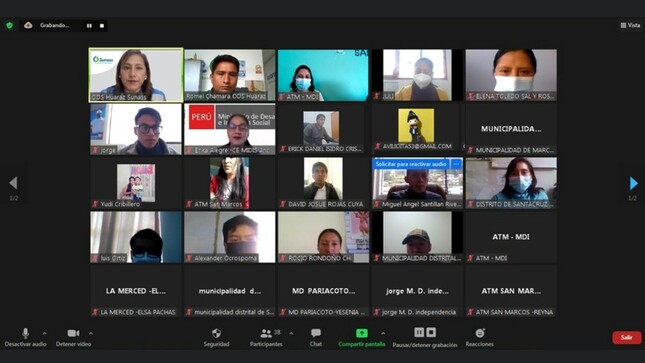Click the three-dots icon on Miguel Angel's tile
645x363 pixels.
click(456, 164)
